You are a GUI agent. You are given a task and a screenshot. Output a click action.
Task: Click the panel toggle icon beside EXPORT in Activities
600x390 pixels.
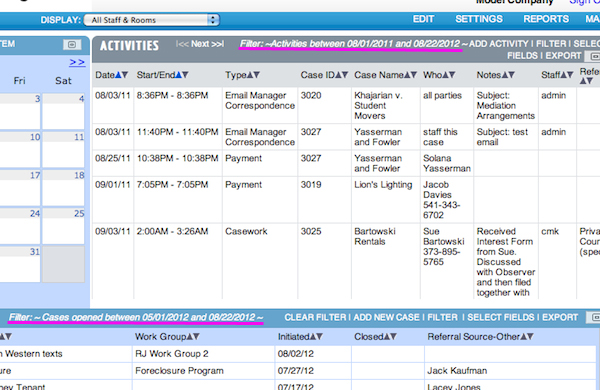point(594,56)
